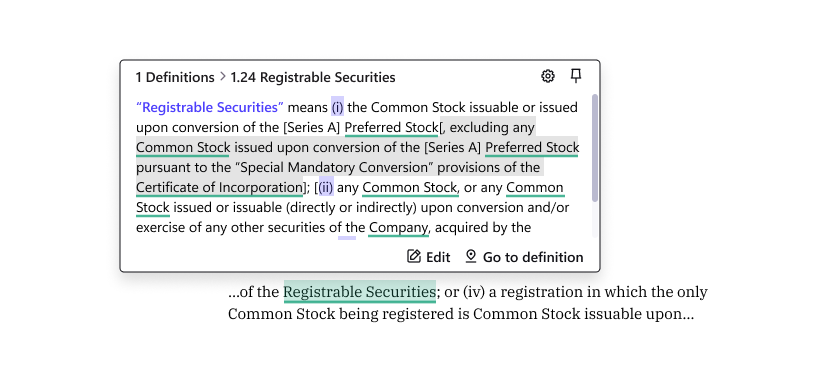Pin the definition popup with the pin icon
Viewport: 828px width, 384px height.
point(576,76)
